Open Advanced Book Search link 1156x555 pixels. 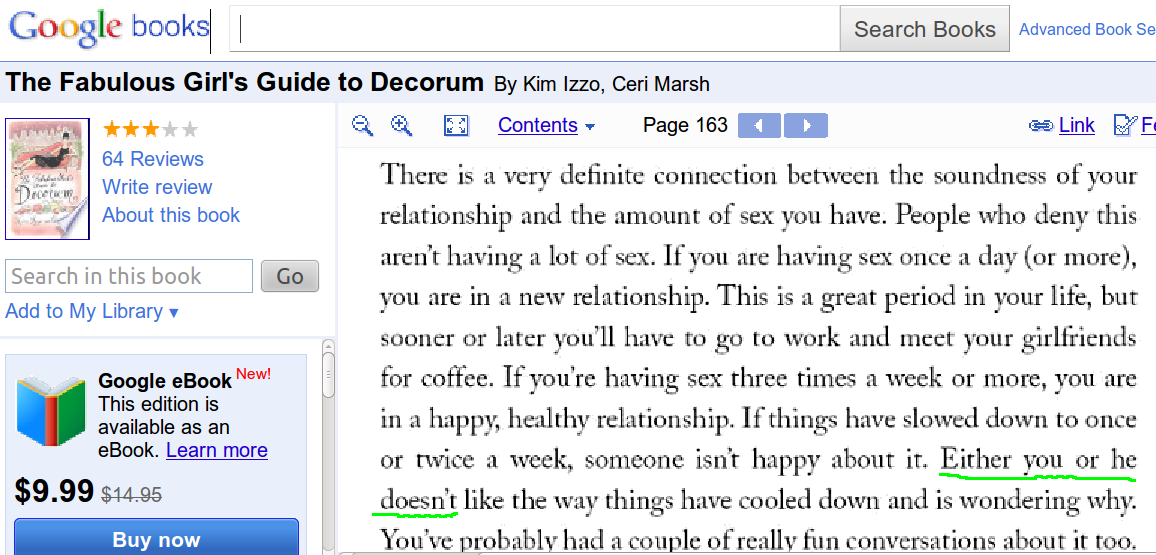(x=1087, y=29)
